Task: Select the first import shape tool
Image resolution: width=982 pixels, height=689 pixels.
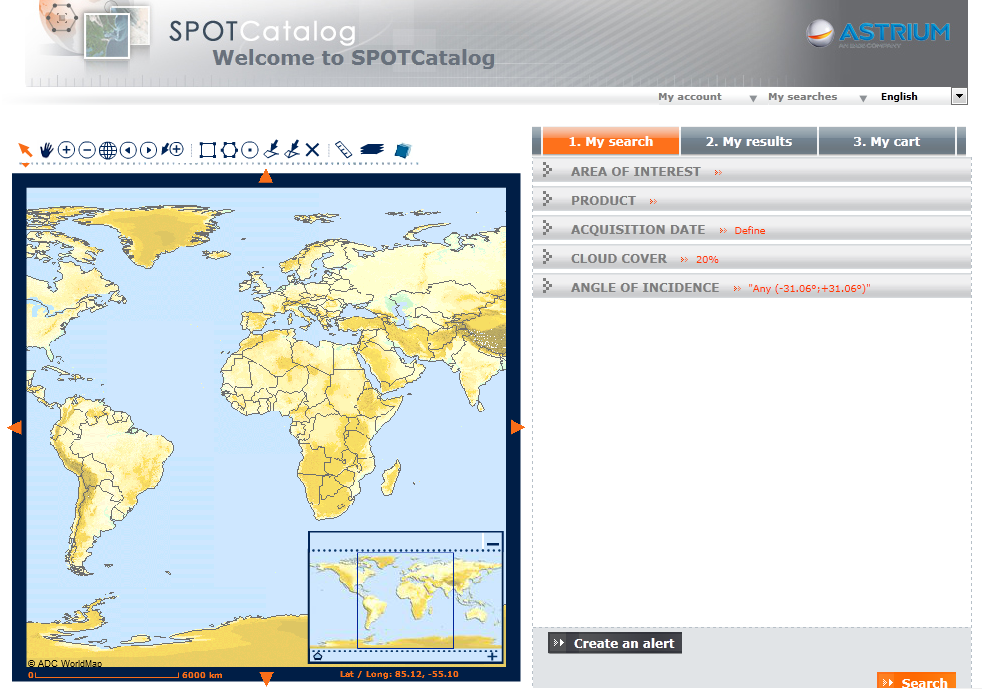Action: click(271, 149)
